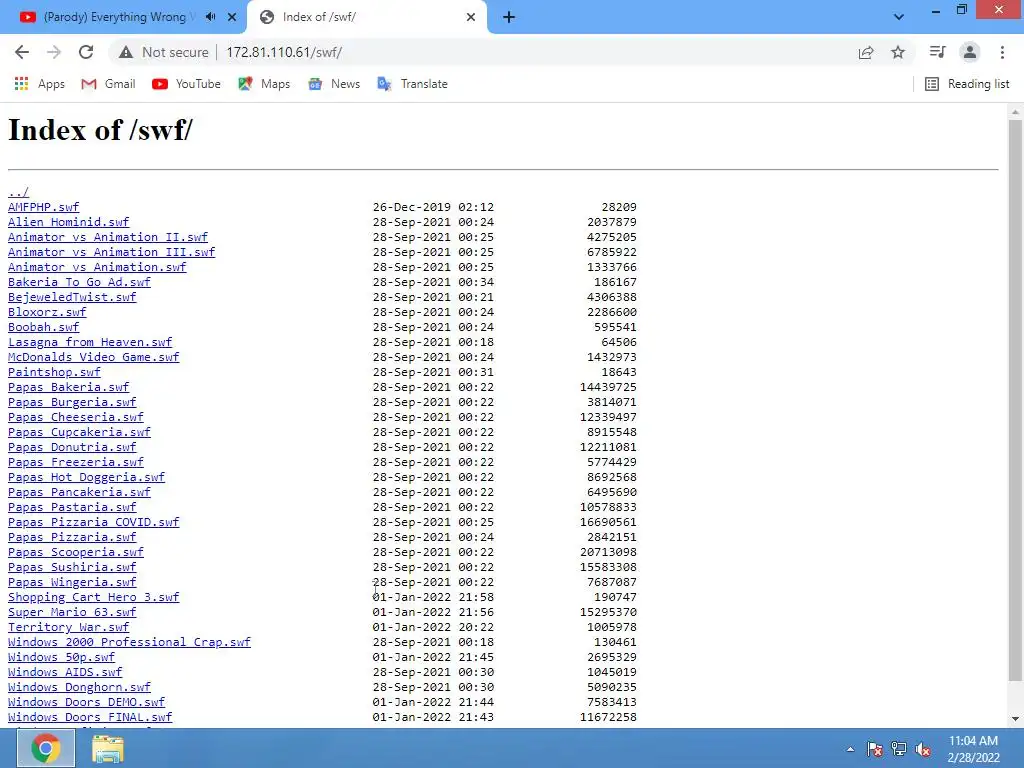Open BejeweledTwist.swf link
Viewport: 1024px width, 768px height.
pyautogui.click(x=72, y=297)
